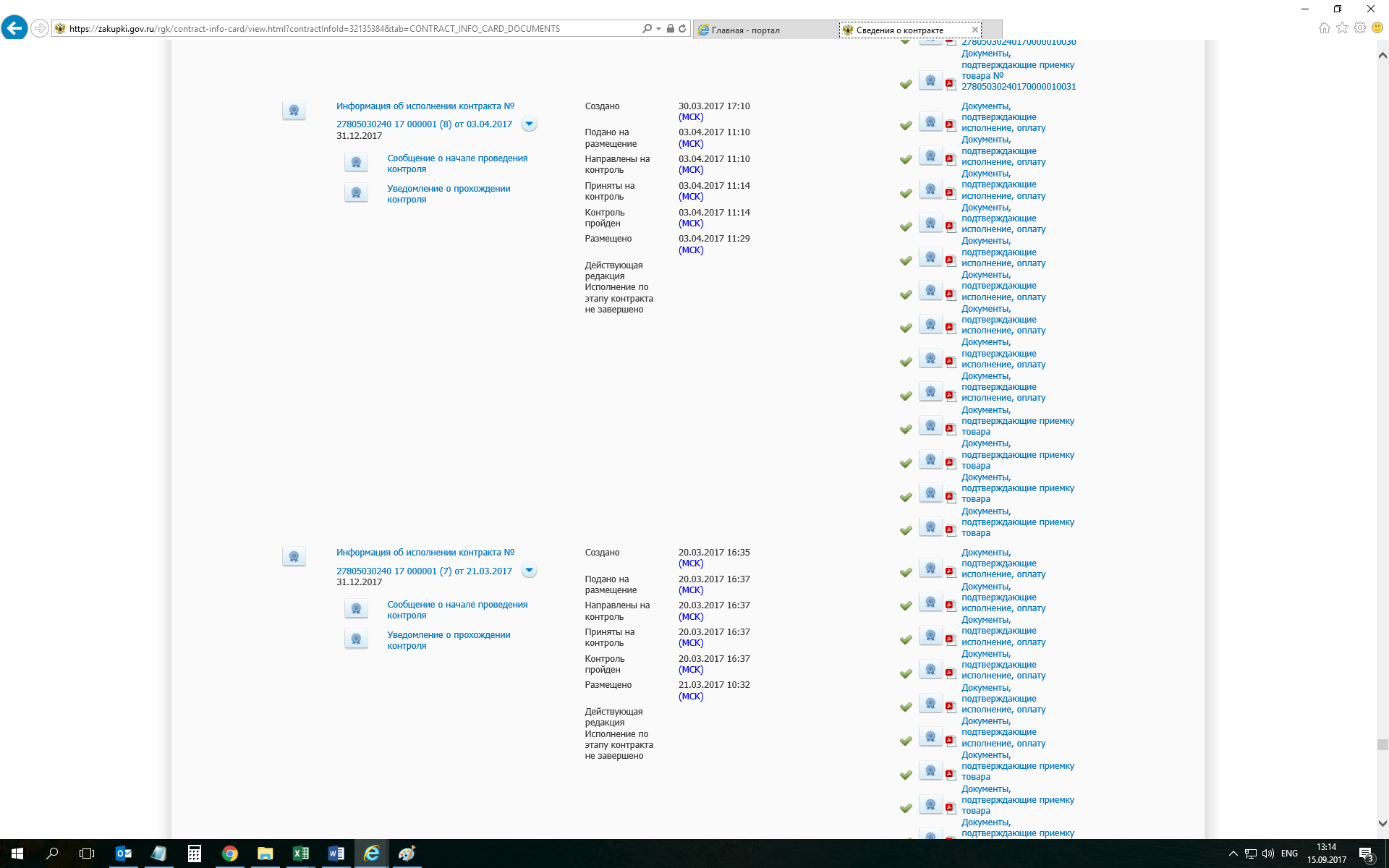Open Excel from the taskbar
Viewport: 1389px width, 868px height.
[x=300, y=854]
